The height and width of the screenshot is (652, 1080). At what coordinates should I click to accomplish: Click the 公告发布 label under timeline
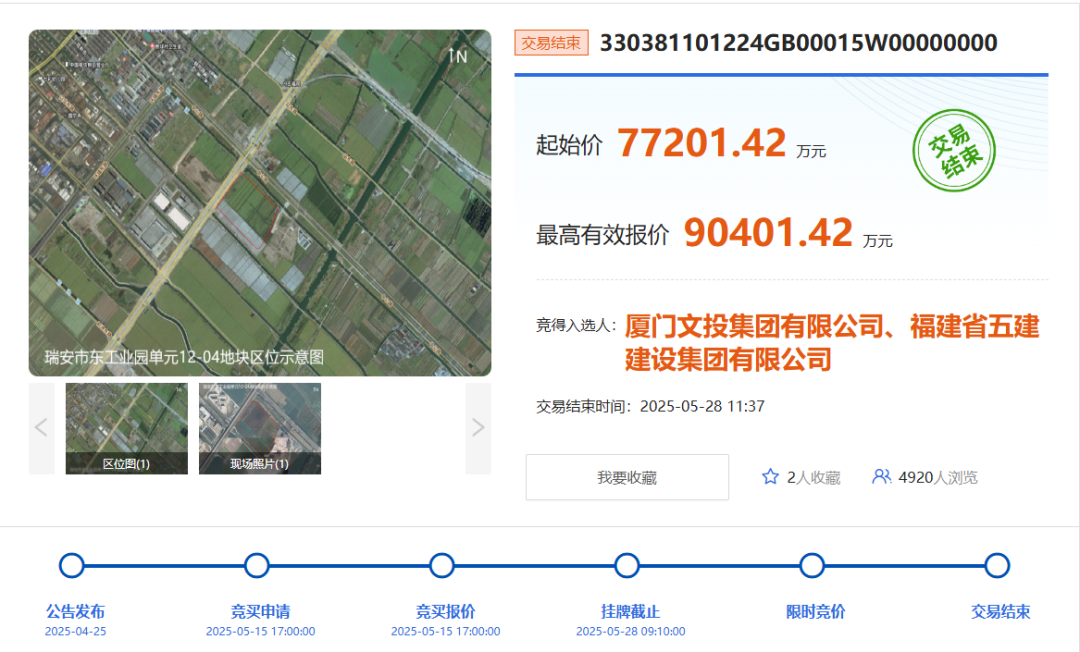(76, 611)
